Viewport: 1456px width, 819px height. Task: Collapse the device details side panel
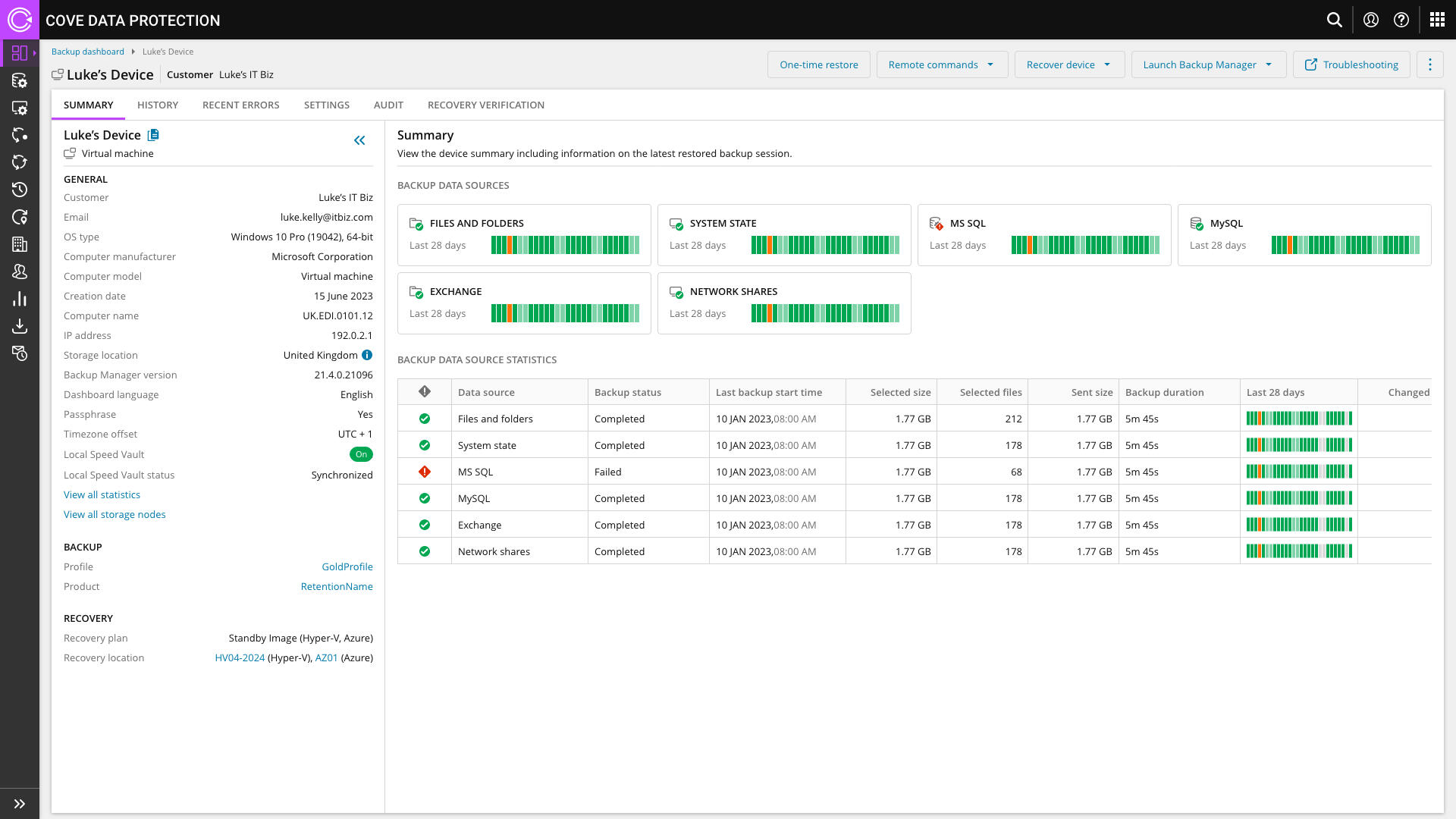[x=359, y=140]
